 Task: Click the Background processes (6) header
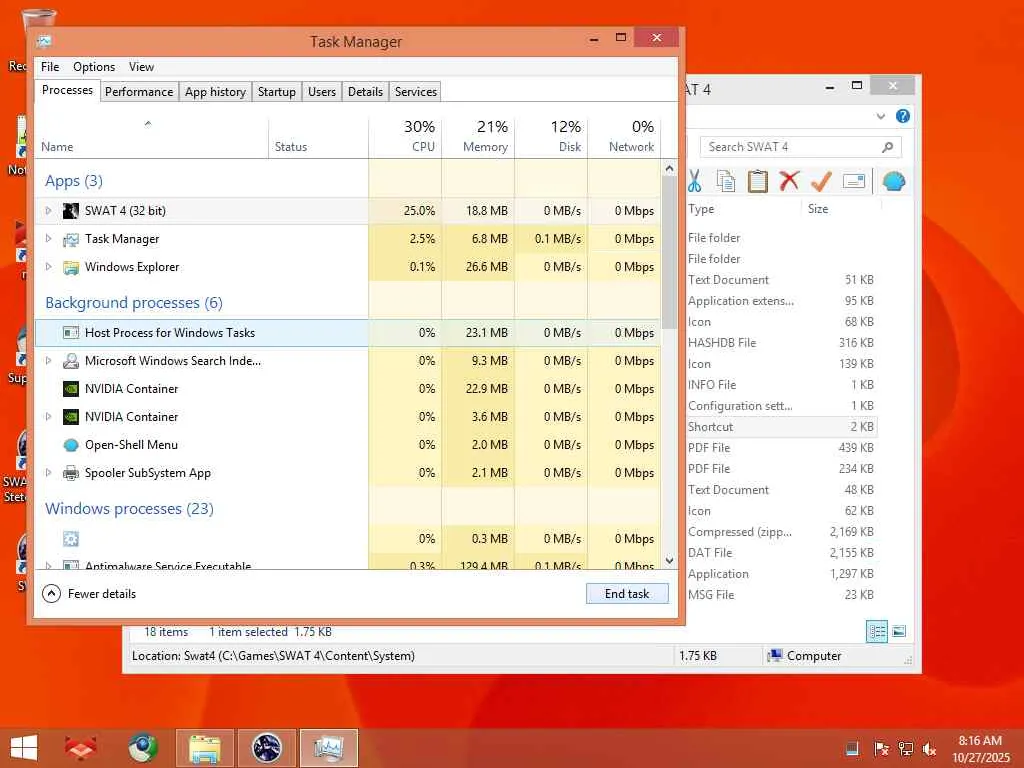pyautogui.click(x=134, y=303)
